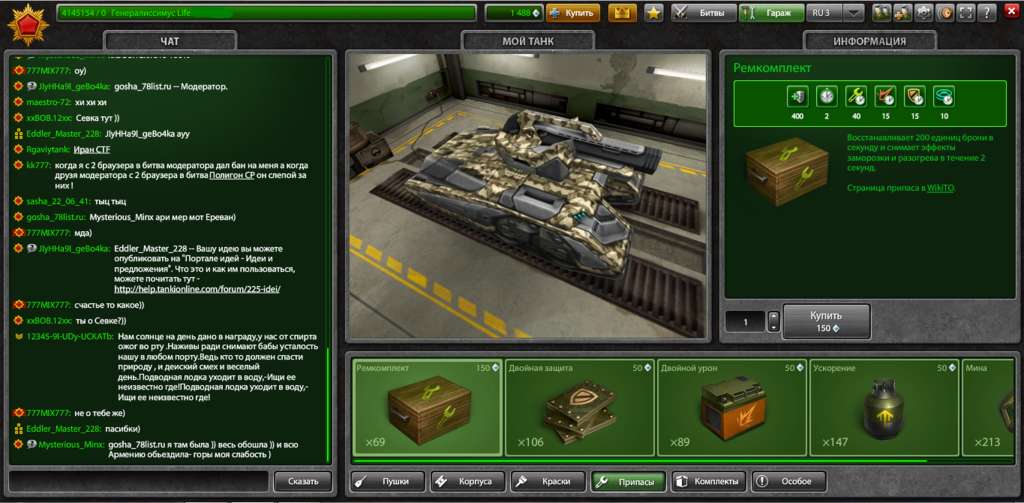Click username sasha_22_06_41 in chat

[x=57, y=201]
